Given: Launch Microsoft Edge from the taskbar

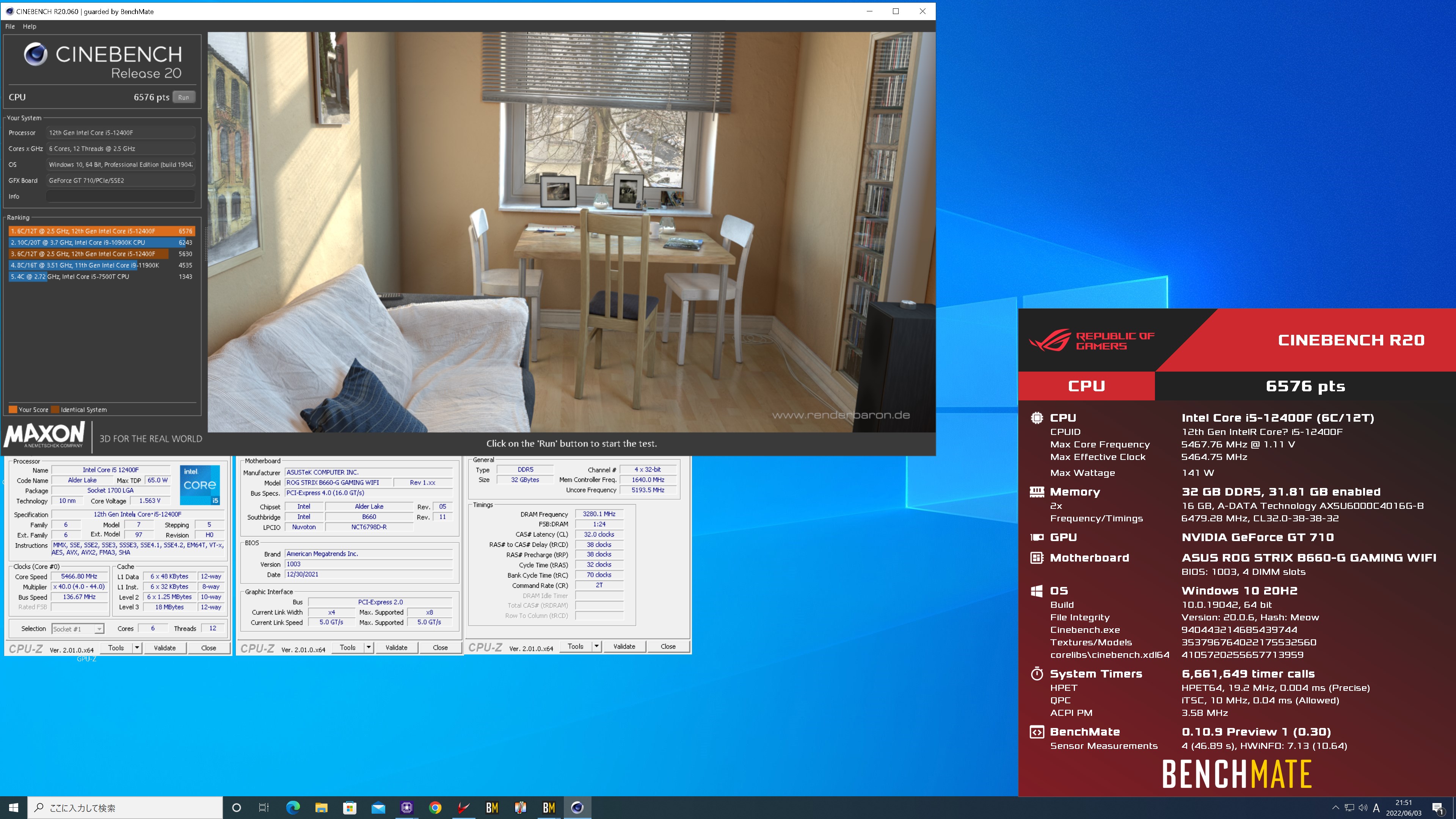Looking at the screenshot, I should click(x=293, y=808).
